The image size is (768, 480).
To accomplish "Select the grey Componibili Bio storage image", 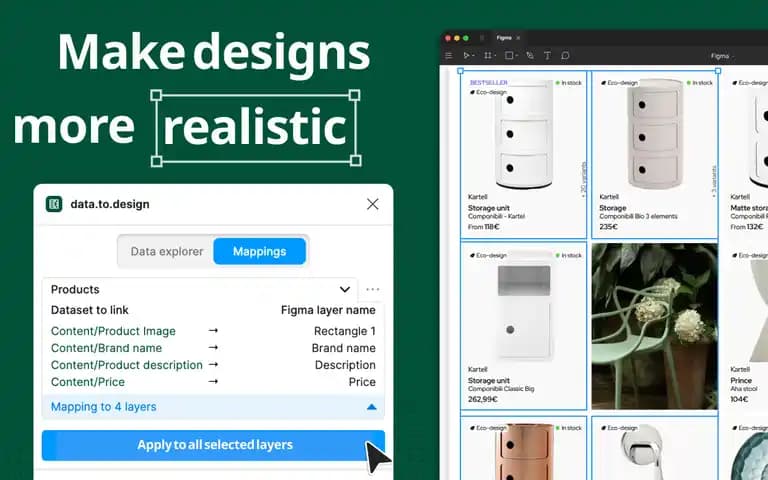I will point(655,135).
